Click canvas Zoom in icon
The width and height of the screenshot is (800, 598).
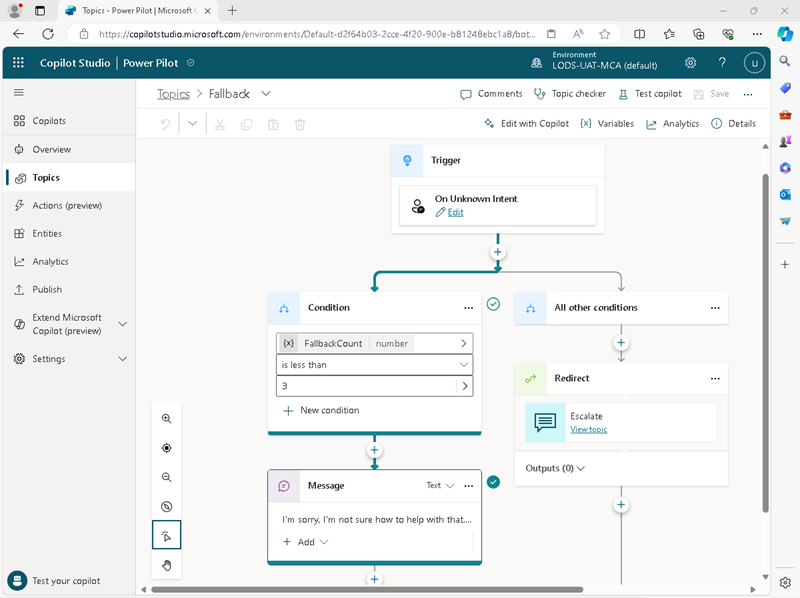[166, 418]
